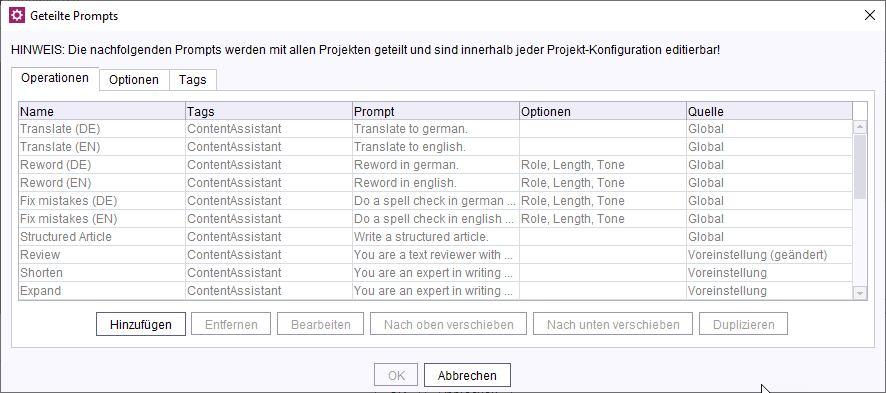Click the scrollbar up arrow in the table
Screen dimensions: 886x393
(x=859, y=127)
